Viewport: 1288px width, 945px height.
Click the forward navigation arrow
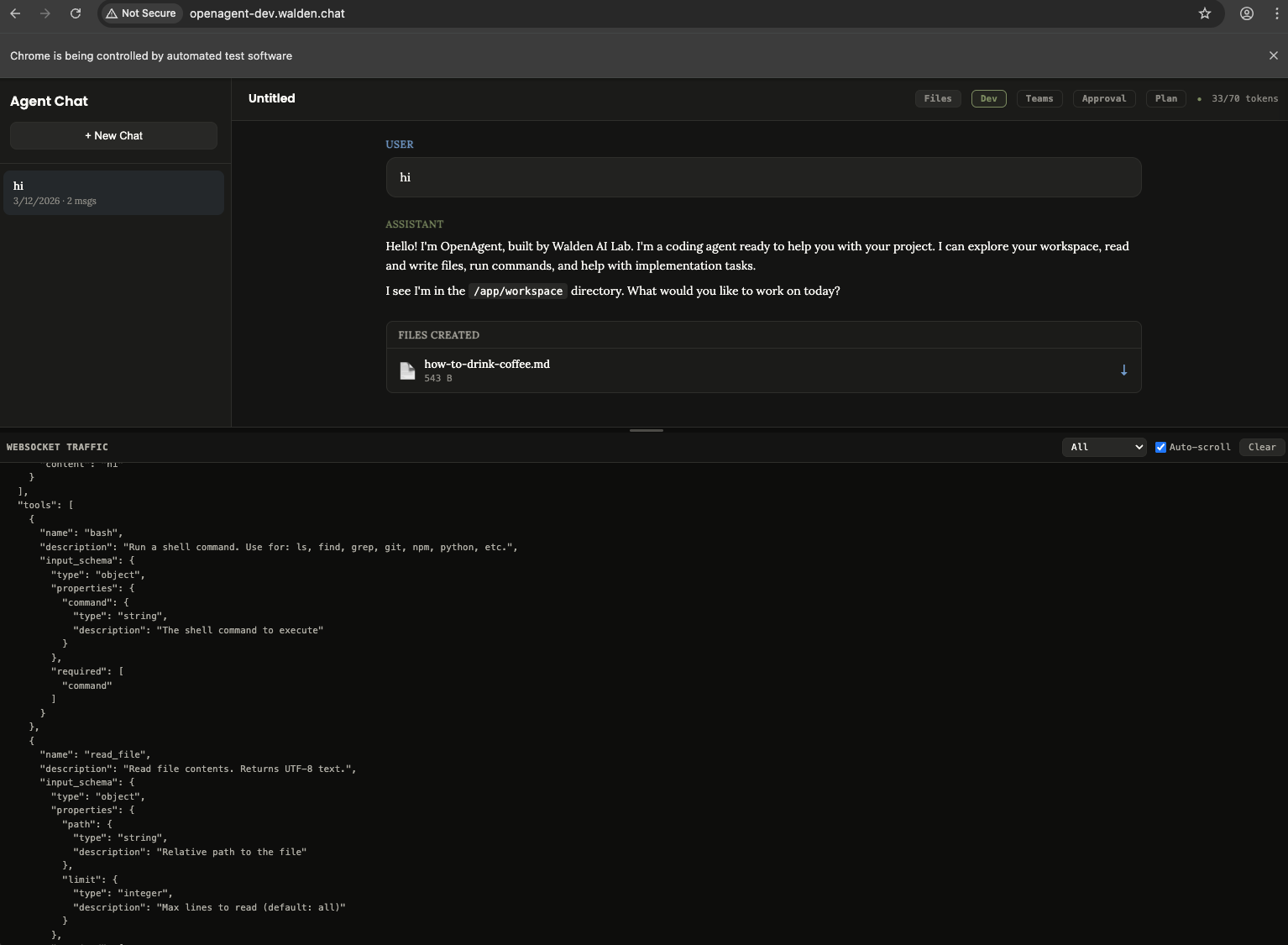tap(45, 13)
